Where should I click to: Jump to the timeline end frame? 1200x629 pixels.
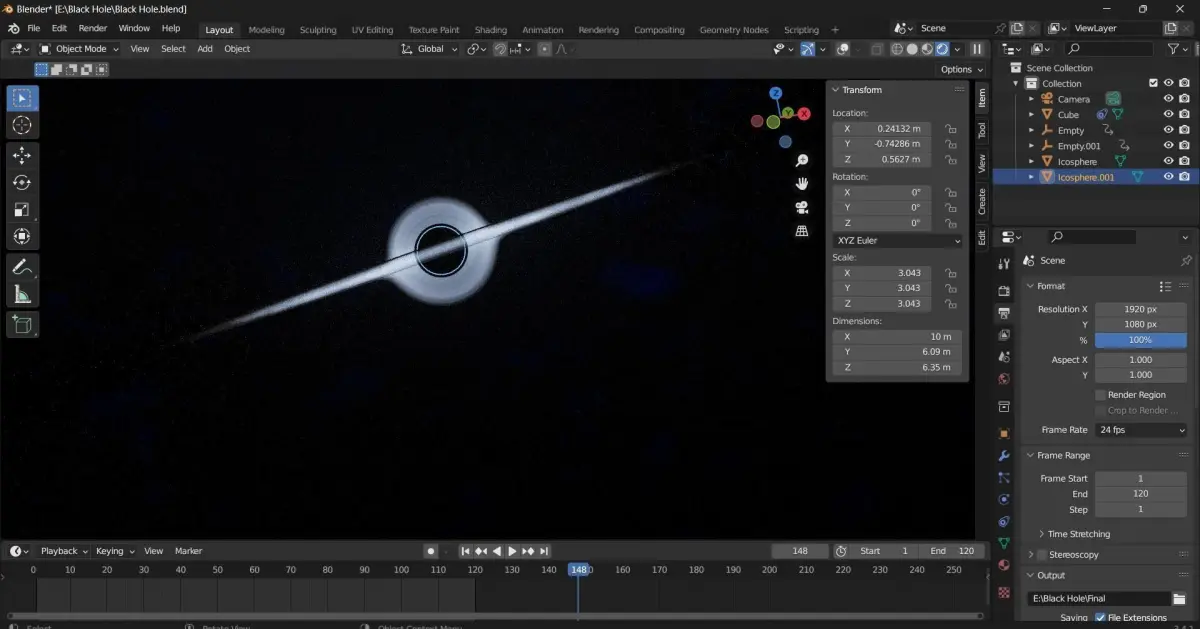(x=543, y=551)
